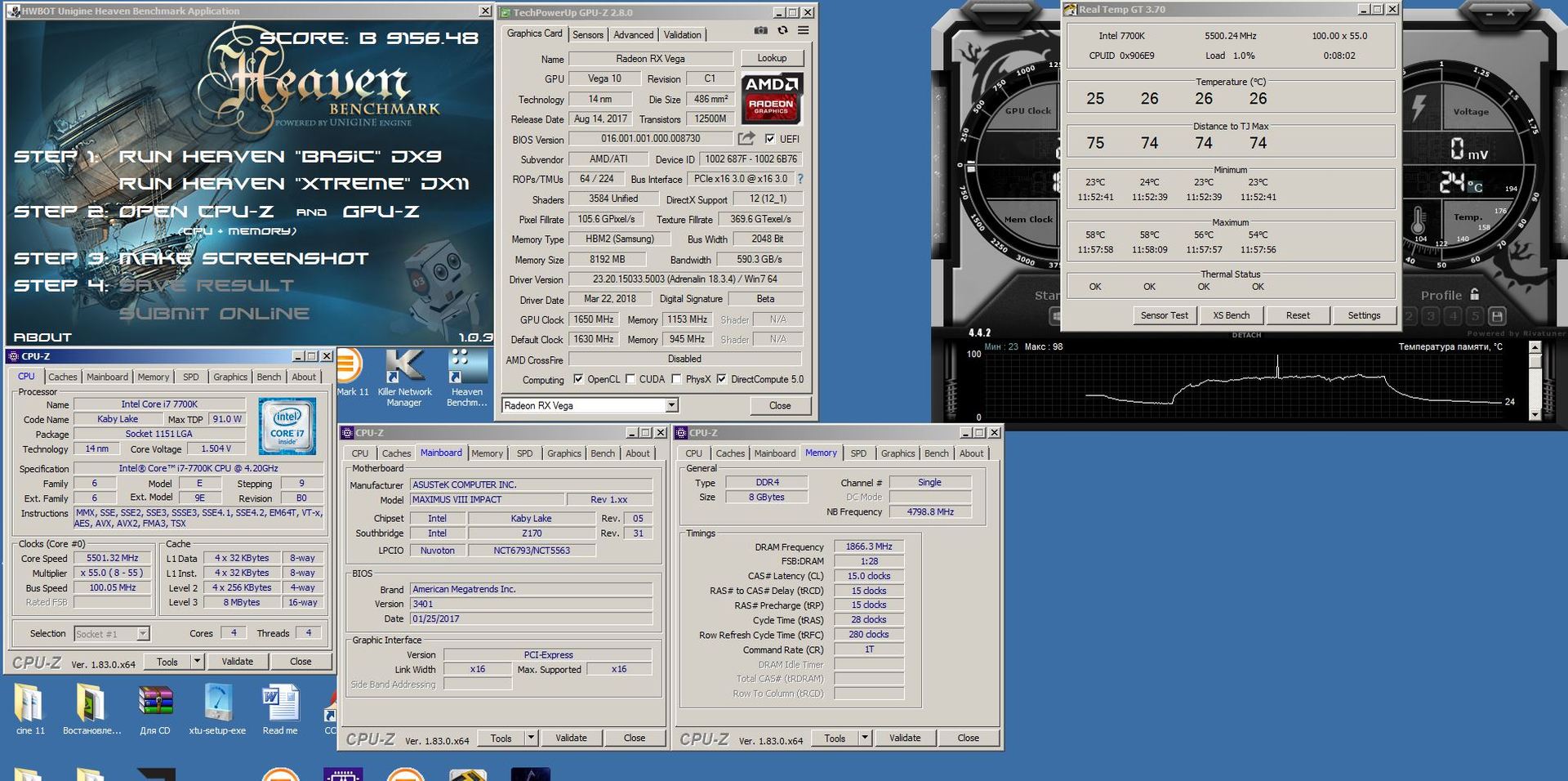
Task: Click the Bus Interface question mark icon
Action: pos(800,179)
